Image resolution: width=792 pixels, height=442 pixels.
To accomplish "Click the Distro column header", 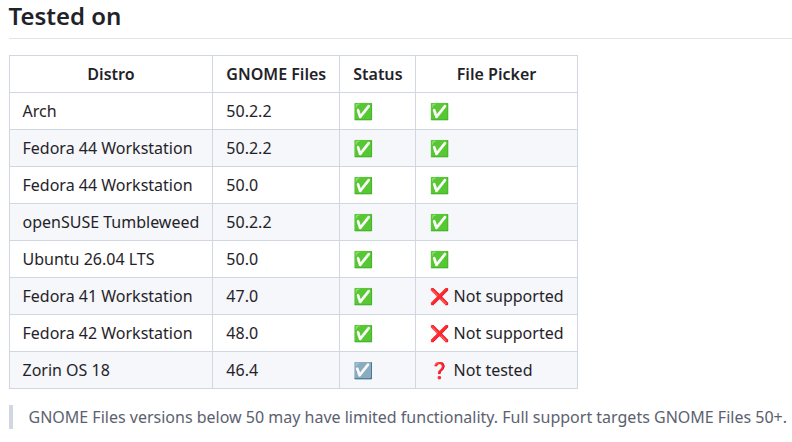I will click(111, 74).
